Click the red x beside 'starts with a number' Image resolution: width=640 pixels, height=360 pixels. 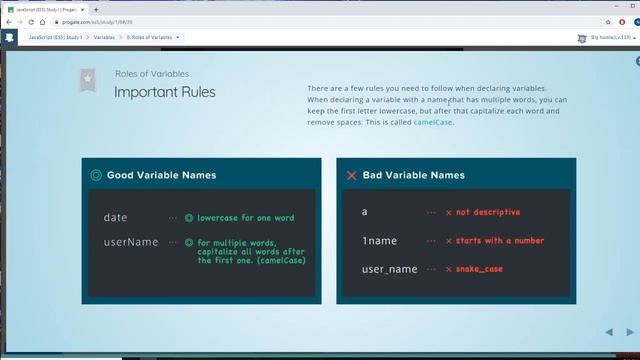coord(449,241)
